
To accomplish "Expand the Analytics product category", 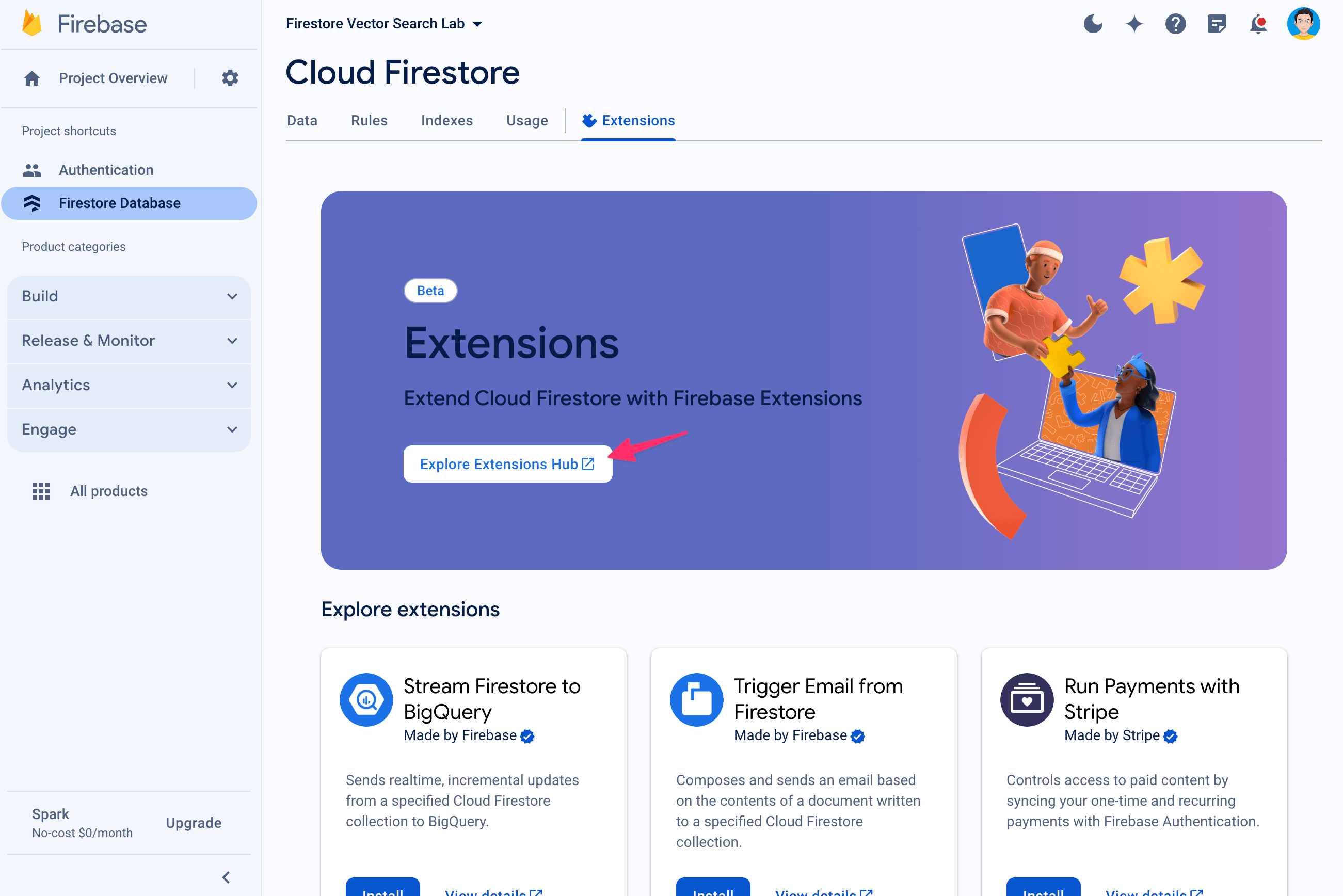I will [130, 384].
